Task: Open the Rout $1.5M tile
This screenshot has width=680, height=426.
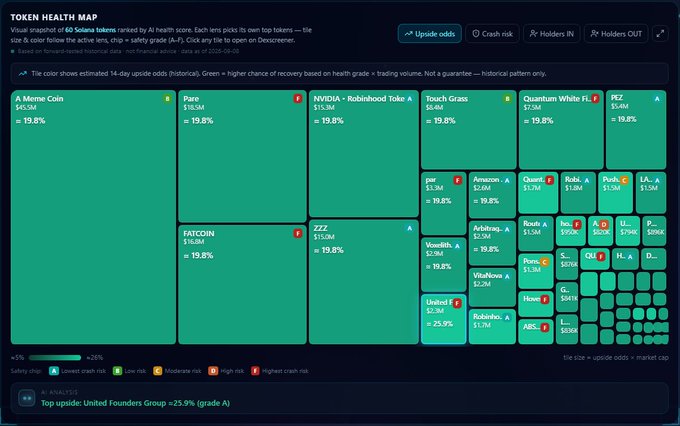Action: (x=536, y=233)
